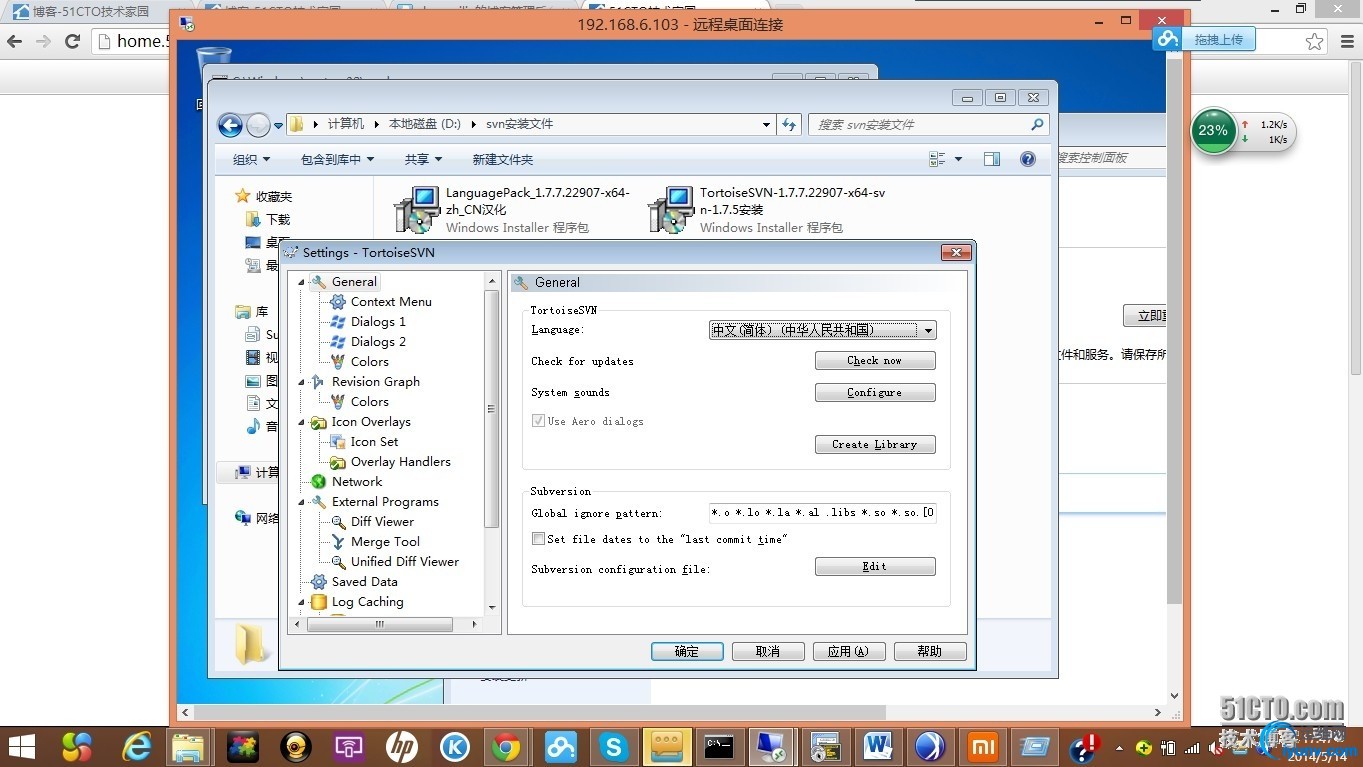This screenshot has height=767, width=1363.
Task: Click the browser bookmark star icon
Action: coord(1314,41)
